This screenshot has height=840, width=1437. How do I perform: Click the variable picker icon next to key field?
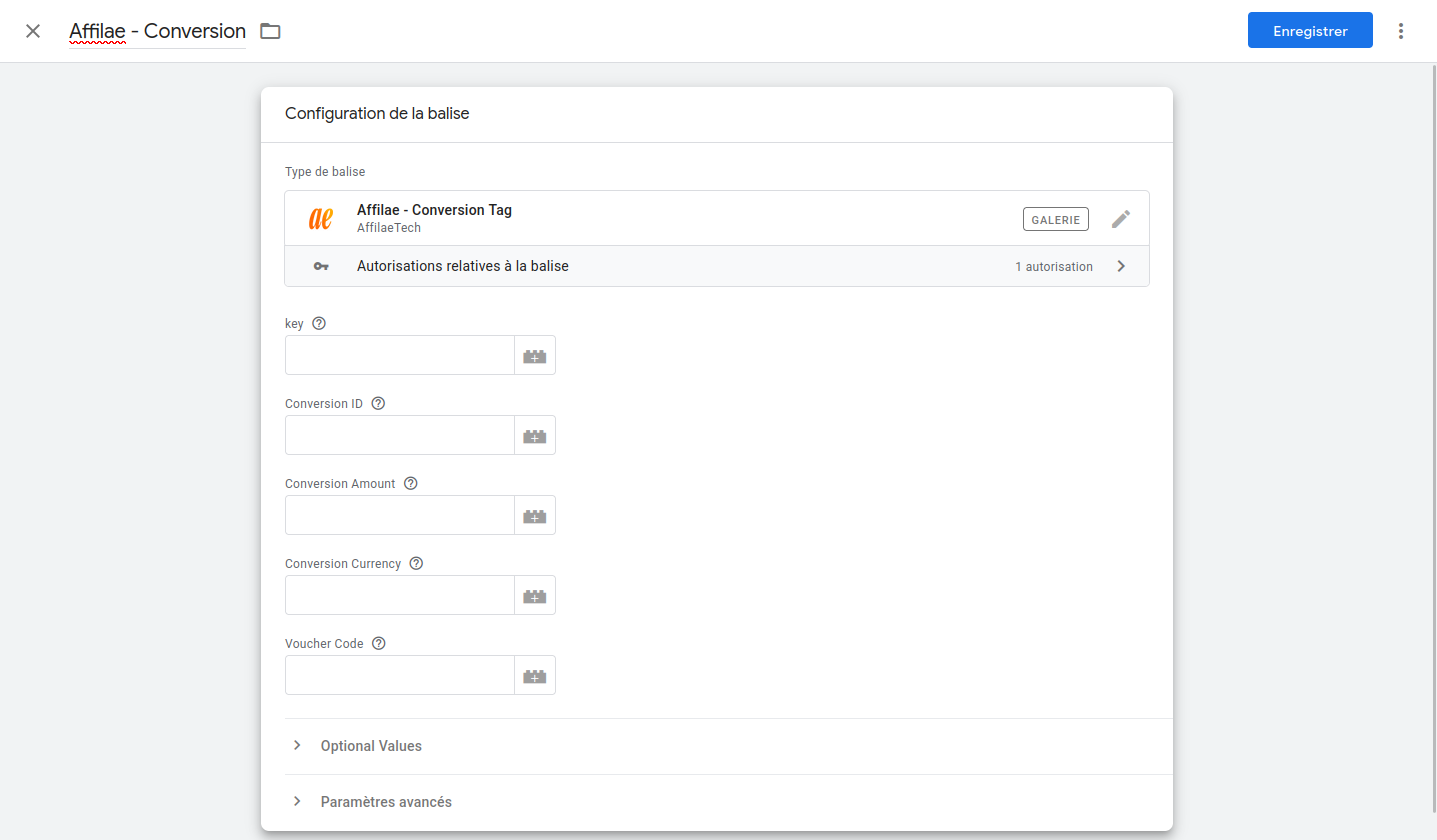coord(535,356)
